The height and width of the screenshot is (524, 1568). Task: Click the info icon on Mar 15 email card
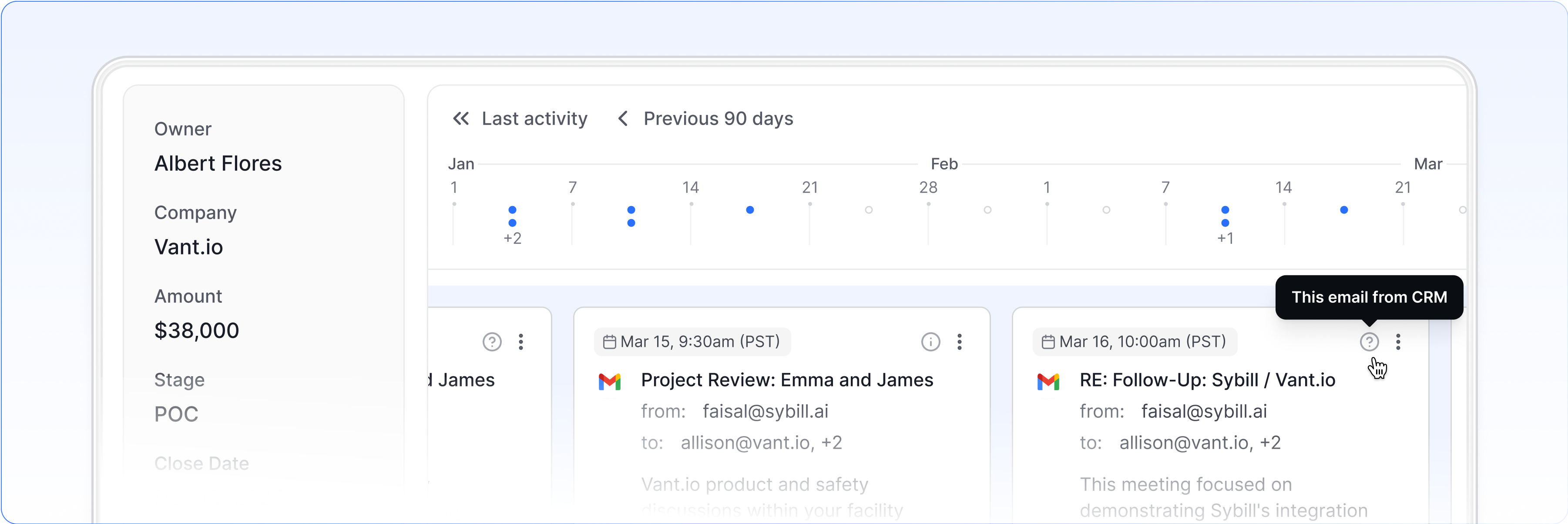[x=930, y=342]
